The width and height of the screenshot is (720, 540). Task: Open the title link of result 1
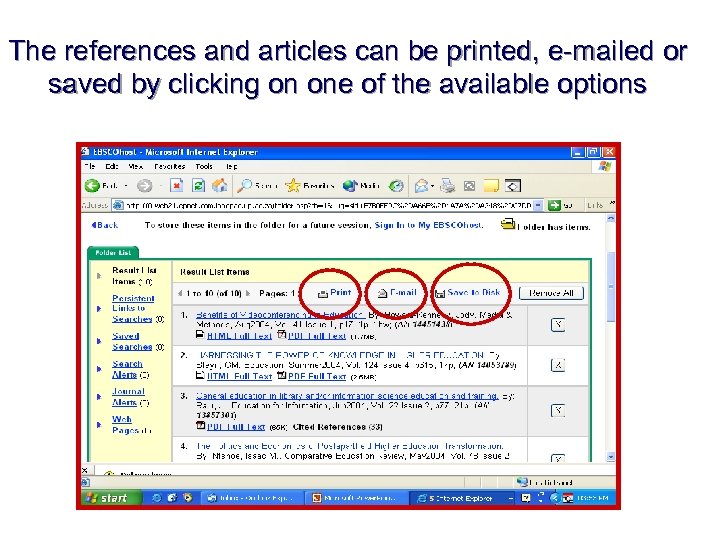coord(280,315)
